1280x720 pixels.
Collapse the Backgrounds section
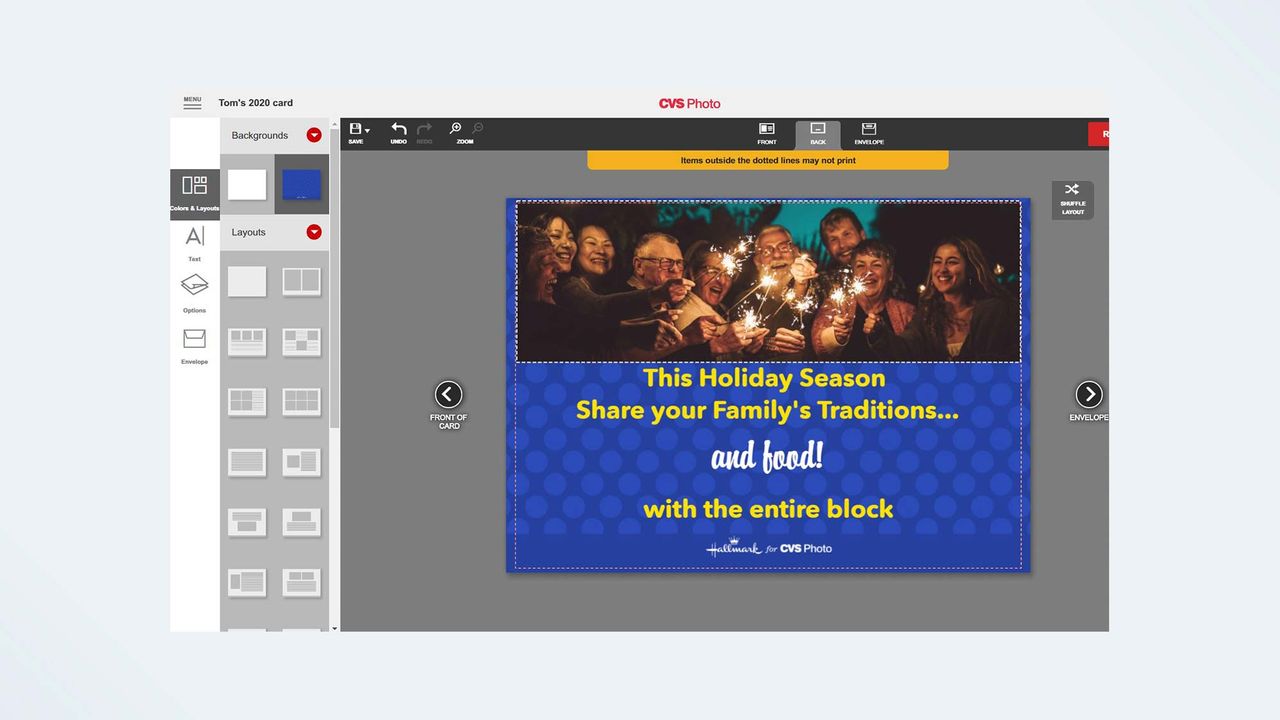(x=314, y=135)
